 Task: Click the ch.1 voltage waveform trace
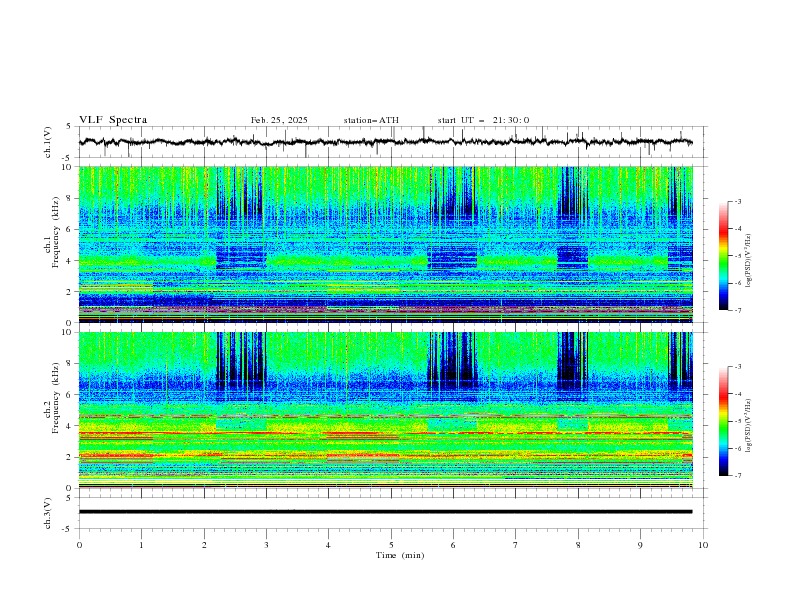(385, 142)
